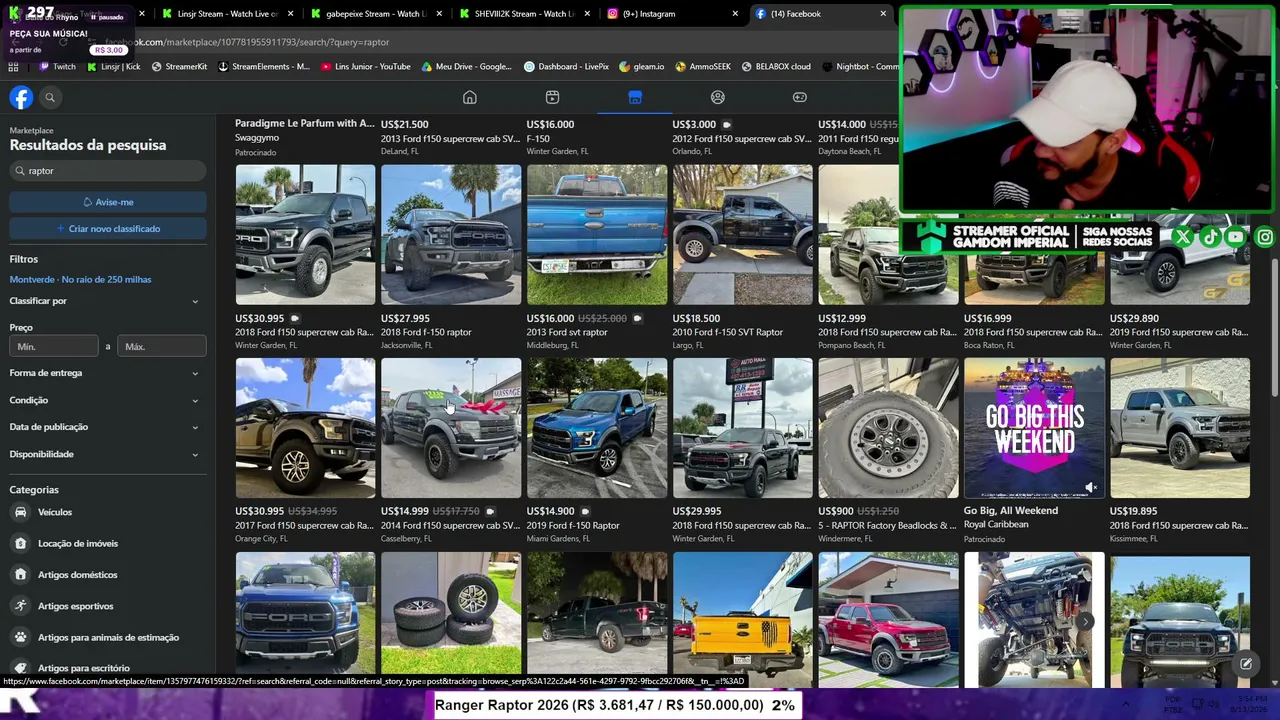Click the Marketplace search box containing raptor
Viewport: 1280px width, 720px height.
tap(108, 171)
